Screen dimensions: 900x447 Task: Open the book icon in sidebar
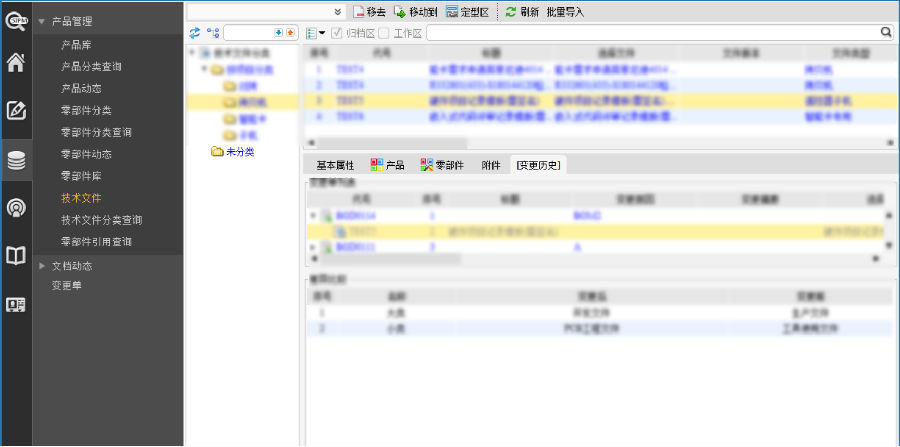coord(16,255)
